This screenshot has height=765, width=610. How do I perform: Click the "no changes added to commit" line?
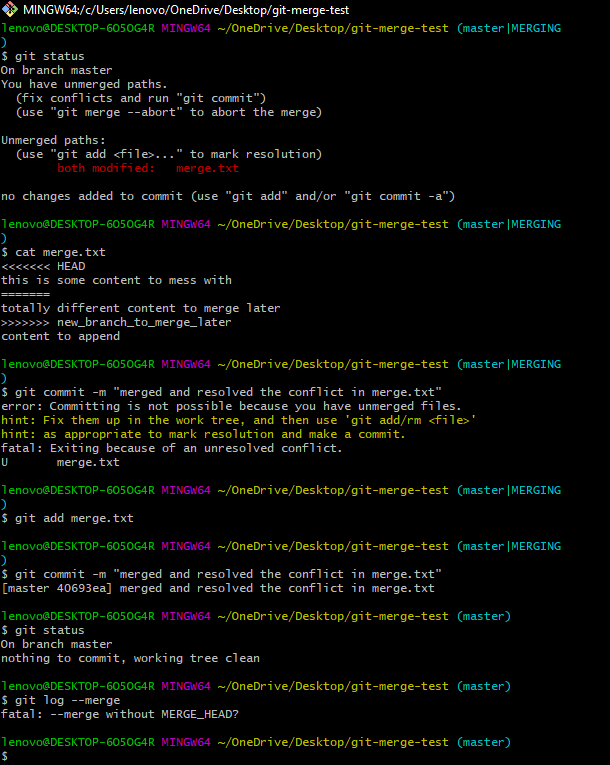click(228, 196)
